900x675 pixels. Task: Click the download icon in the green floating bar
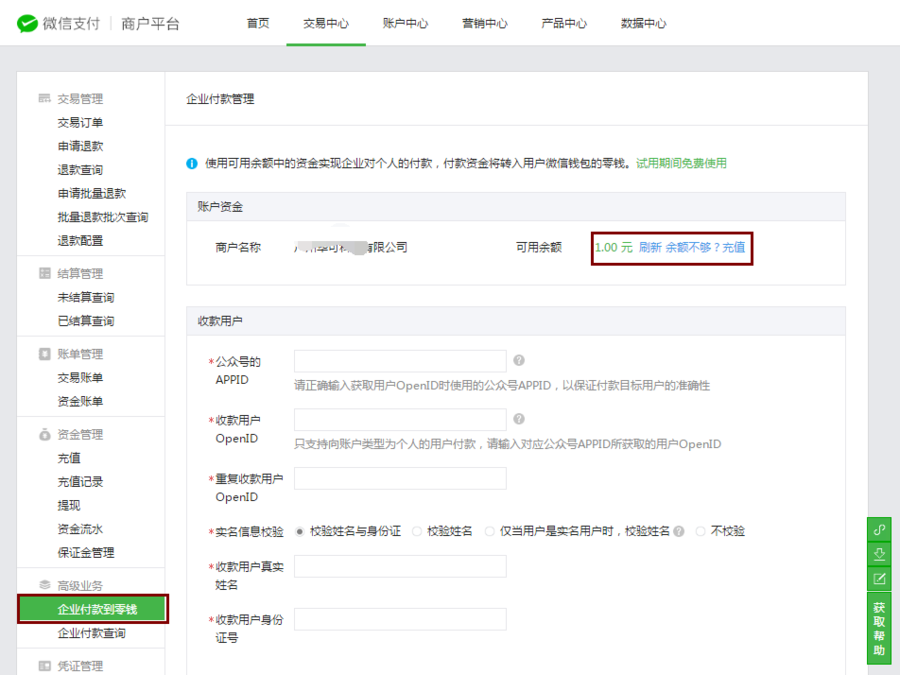[879, 554]
